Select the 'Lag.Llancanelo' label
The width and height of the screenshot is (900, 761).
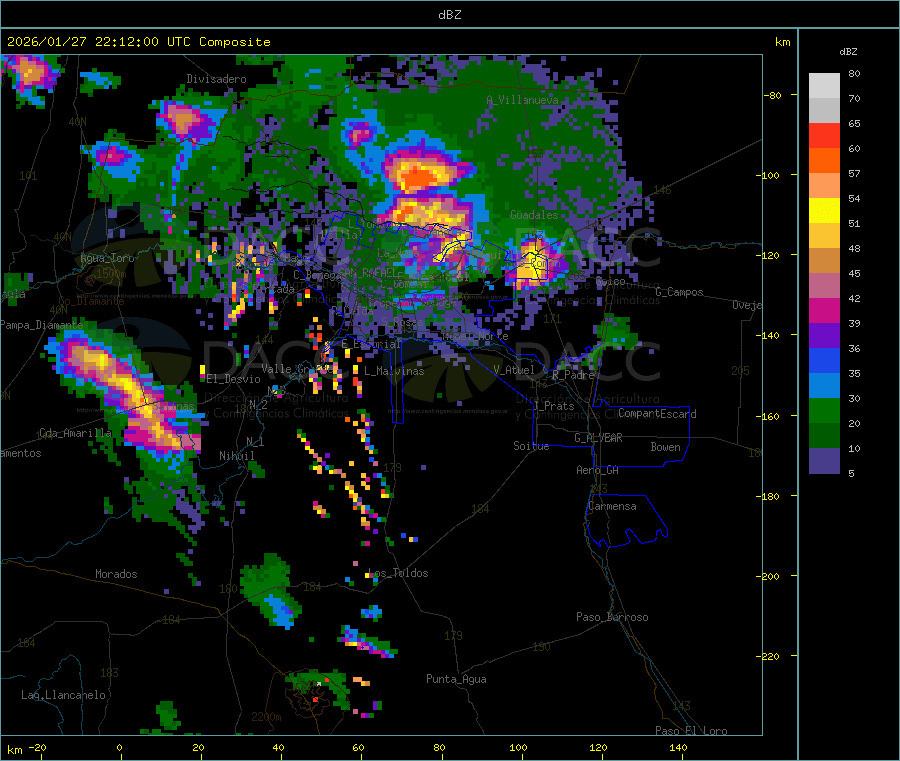point(64,695)
